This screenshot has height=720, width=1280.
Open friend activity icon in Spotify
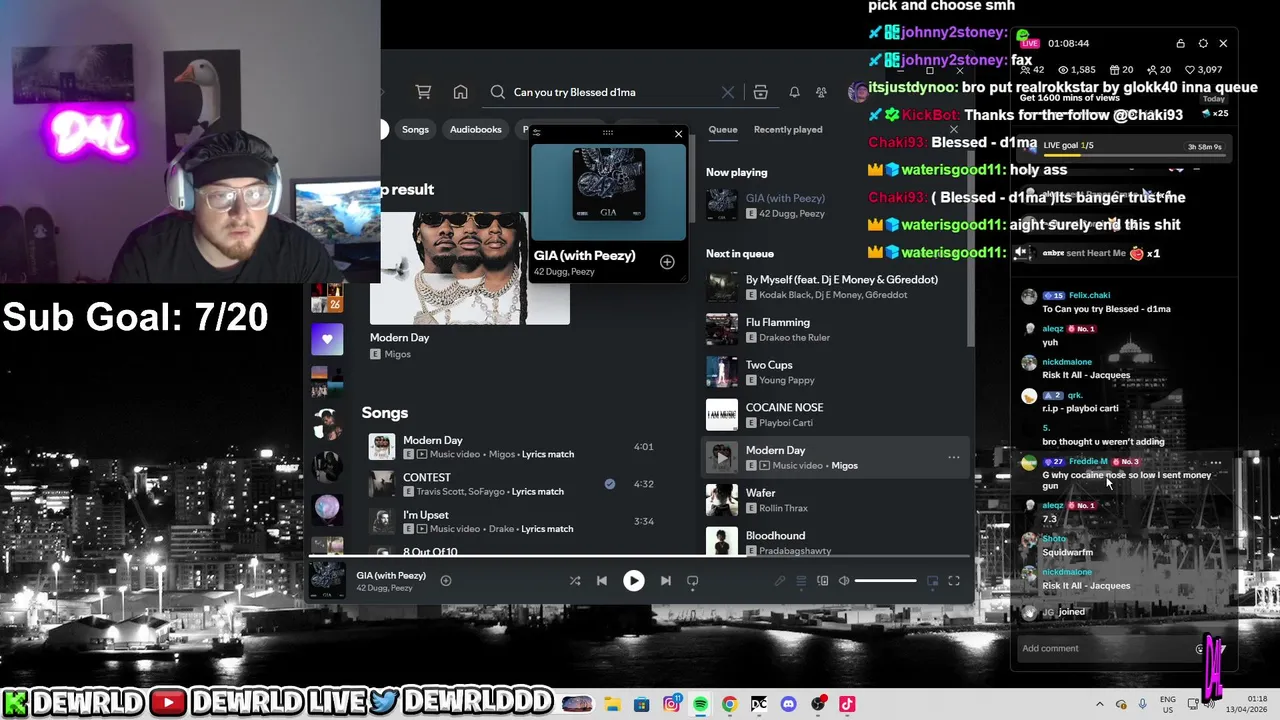(821, 92)
